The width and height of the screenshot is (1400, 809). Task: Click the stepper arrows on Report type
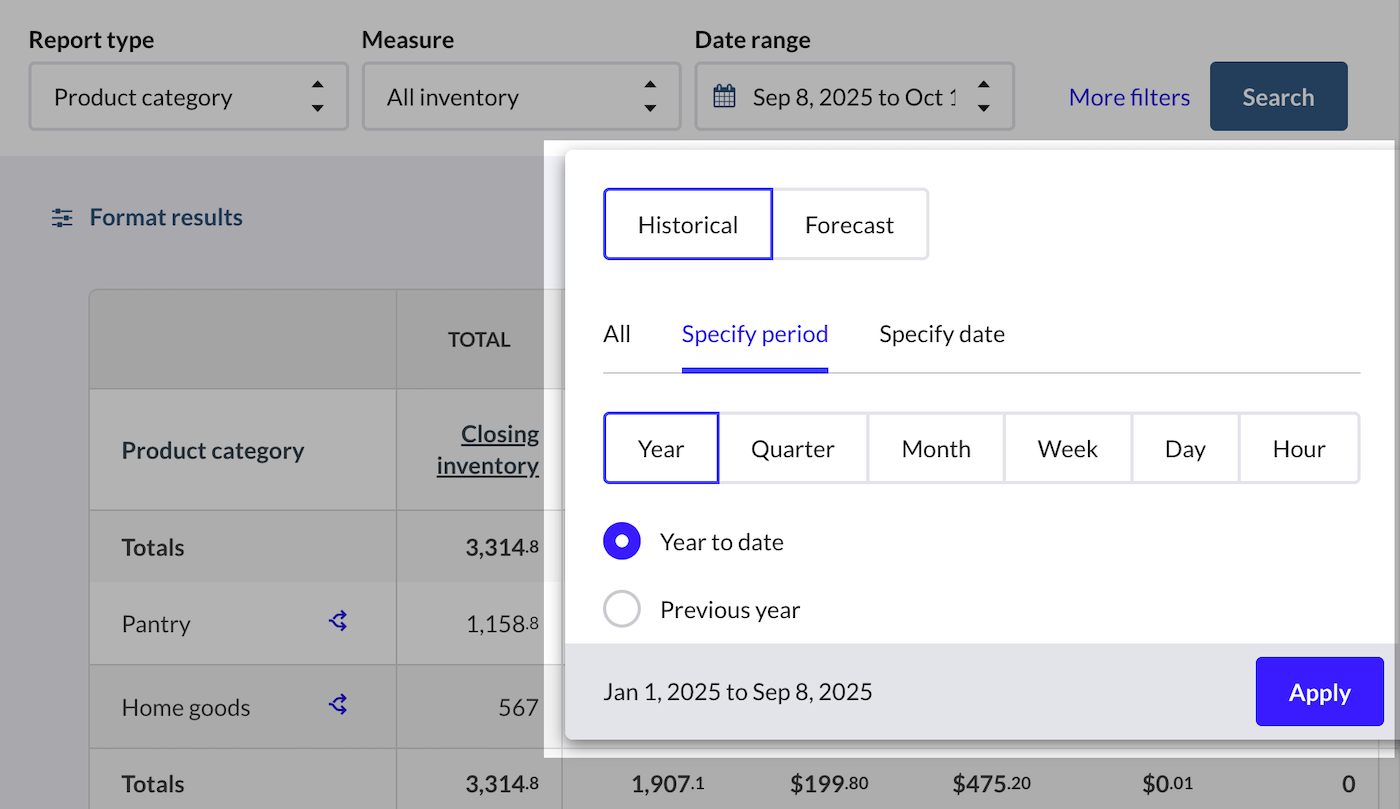click(x=317, y=96)
